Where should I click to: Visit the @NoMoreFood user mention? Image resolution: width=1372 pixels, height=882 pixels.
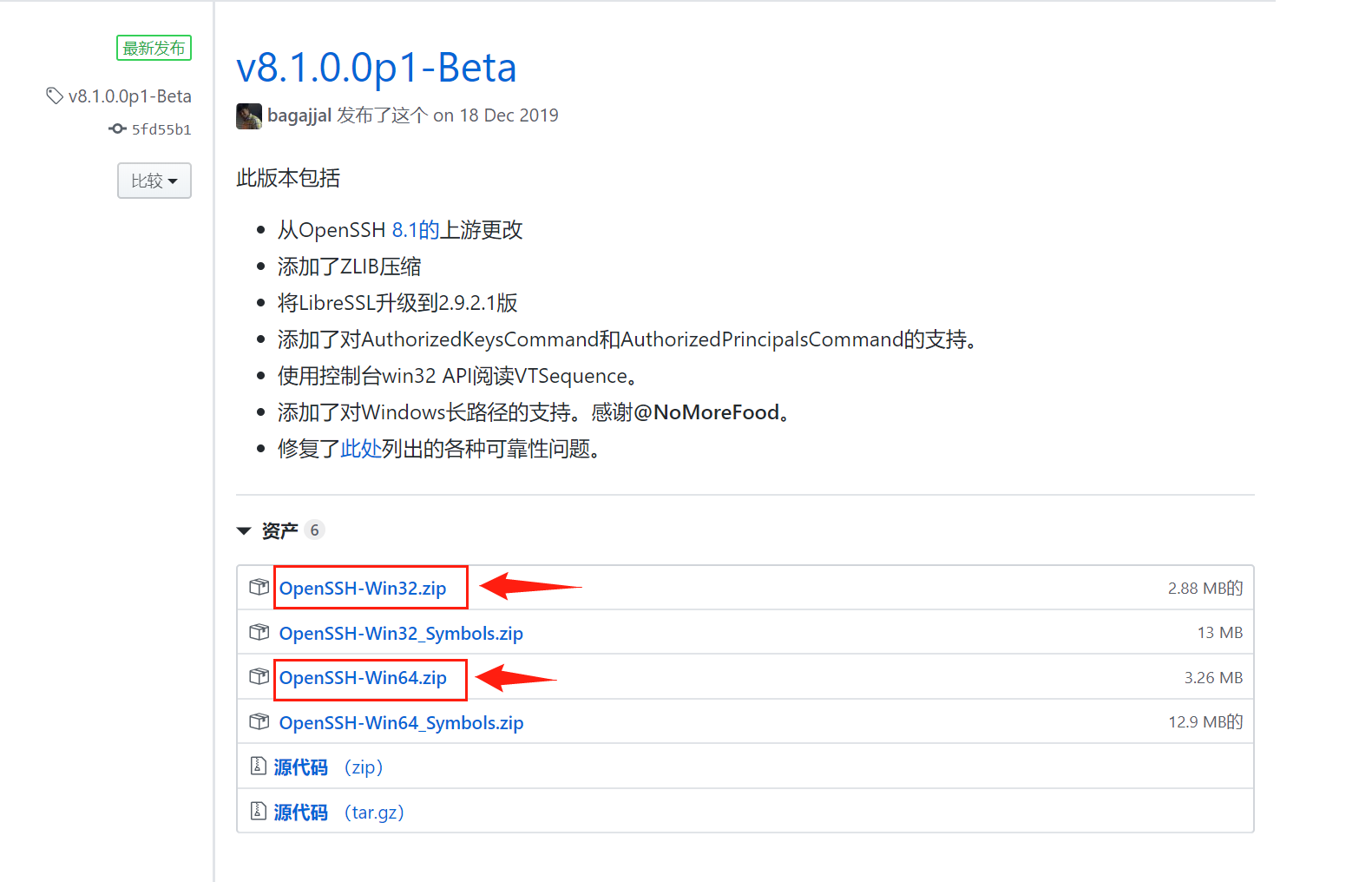coord(706,412)
